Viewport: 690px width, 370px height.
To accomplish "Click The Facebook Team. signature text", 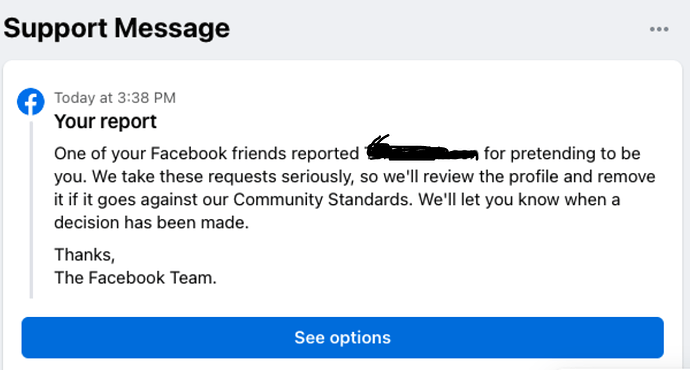I will pos(135,278).
